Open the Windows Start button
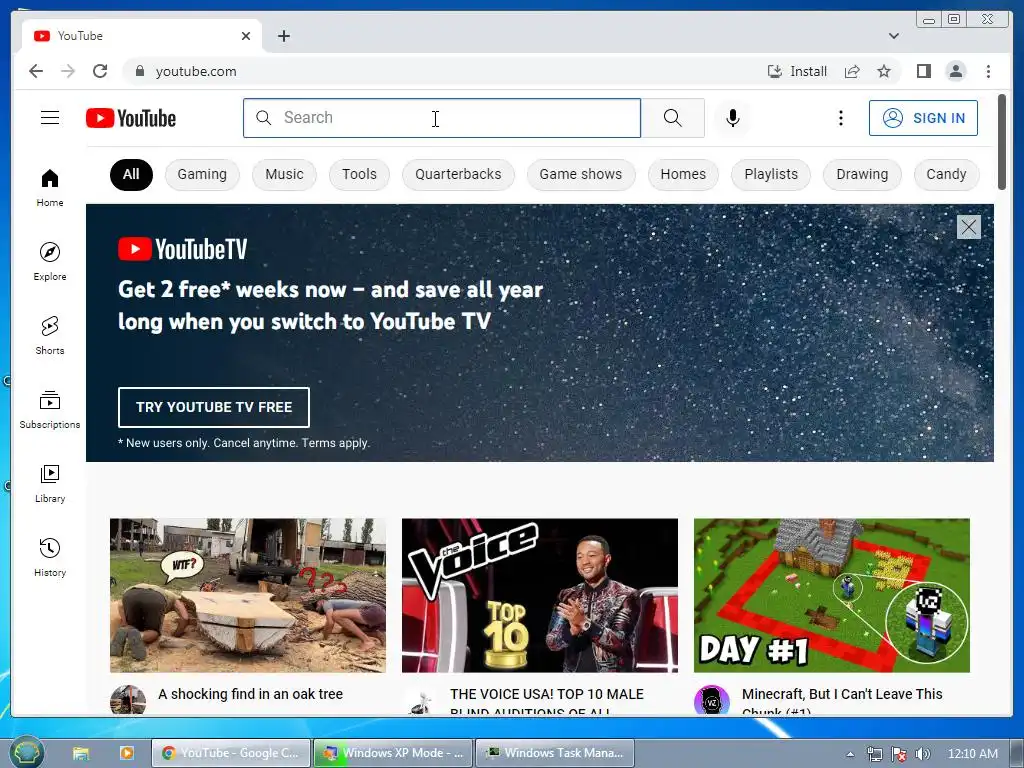The height and width of the screenshot is (768, 1024). 26,752
